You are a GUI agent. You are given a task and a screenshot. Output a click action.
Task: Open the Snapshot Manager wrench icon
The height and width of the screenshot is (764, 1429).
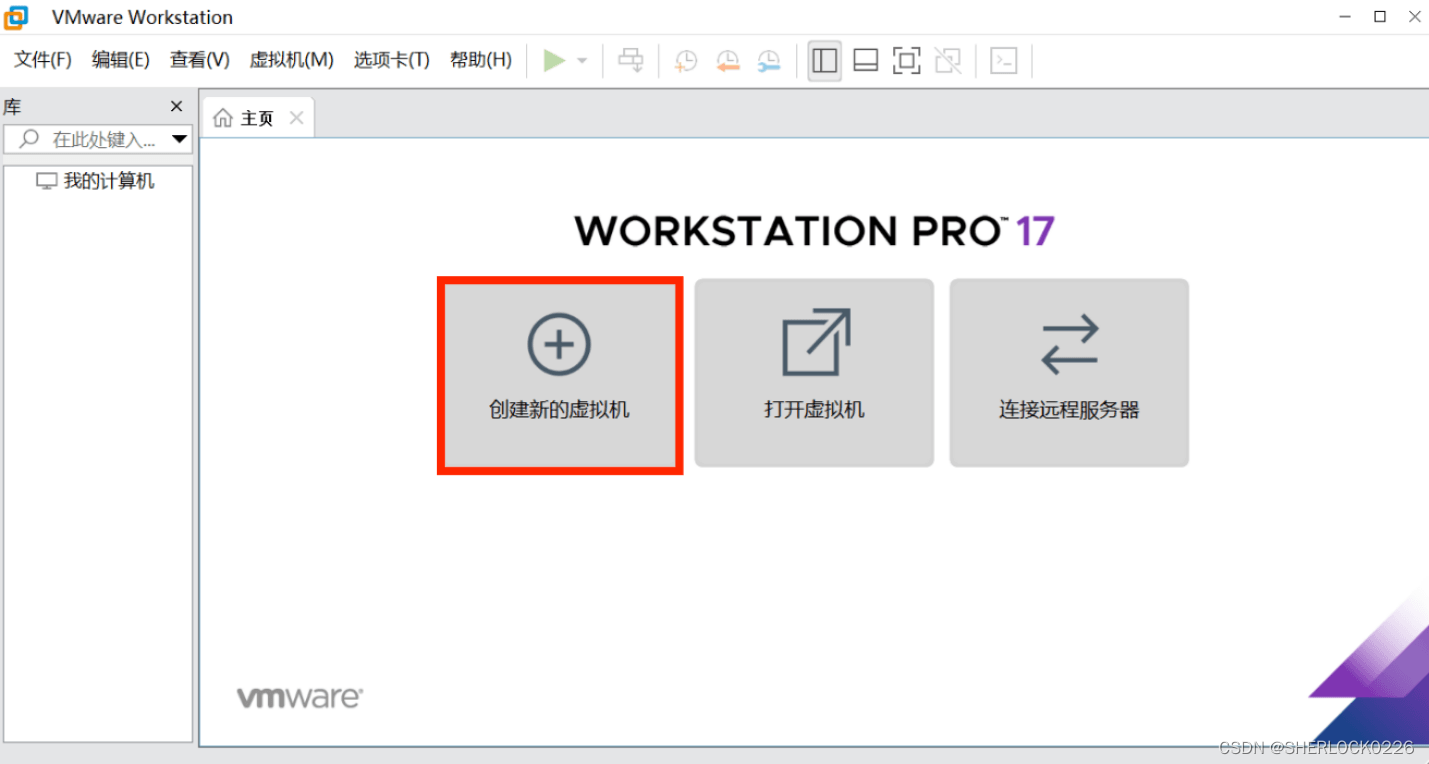click(768, 61)
